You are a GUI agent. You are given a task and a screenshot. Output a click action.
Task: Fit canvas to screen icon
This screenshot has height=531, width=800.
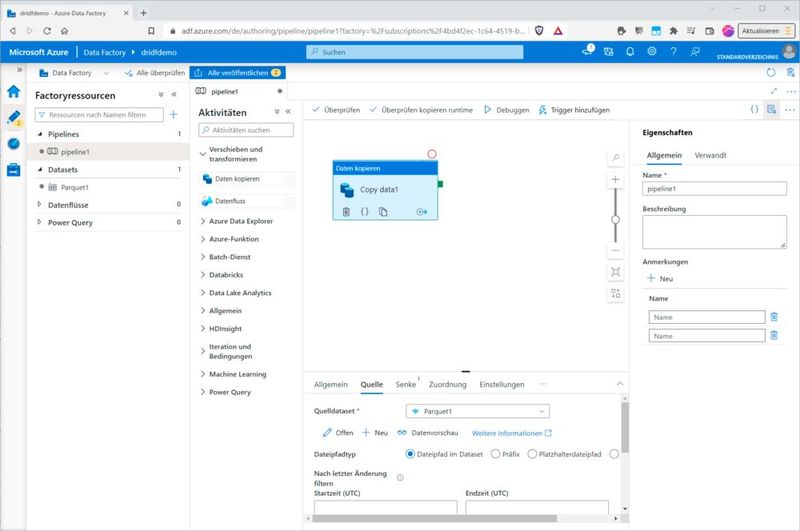pyautogui.click(x=616, y=272)
